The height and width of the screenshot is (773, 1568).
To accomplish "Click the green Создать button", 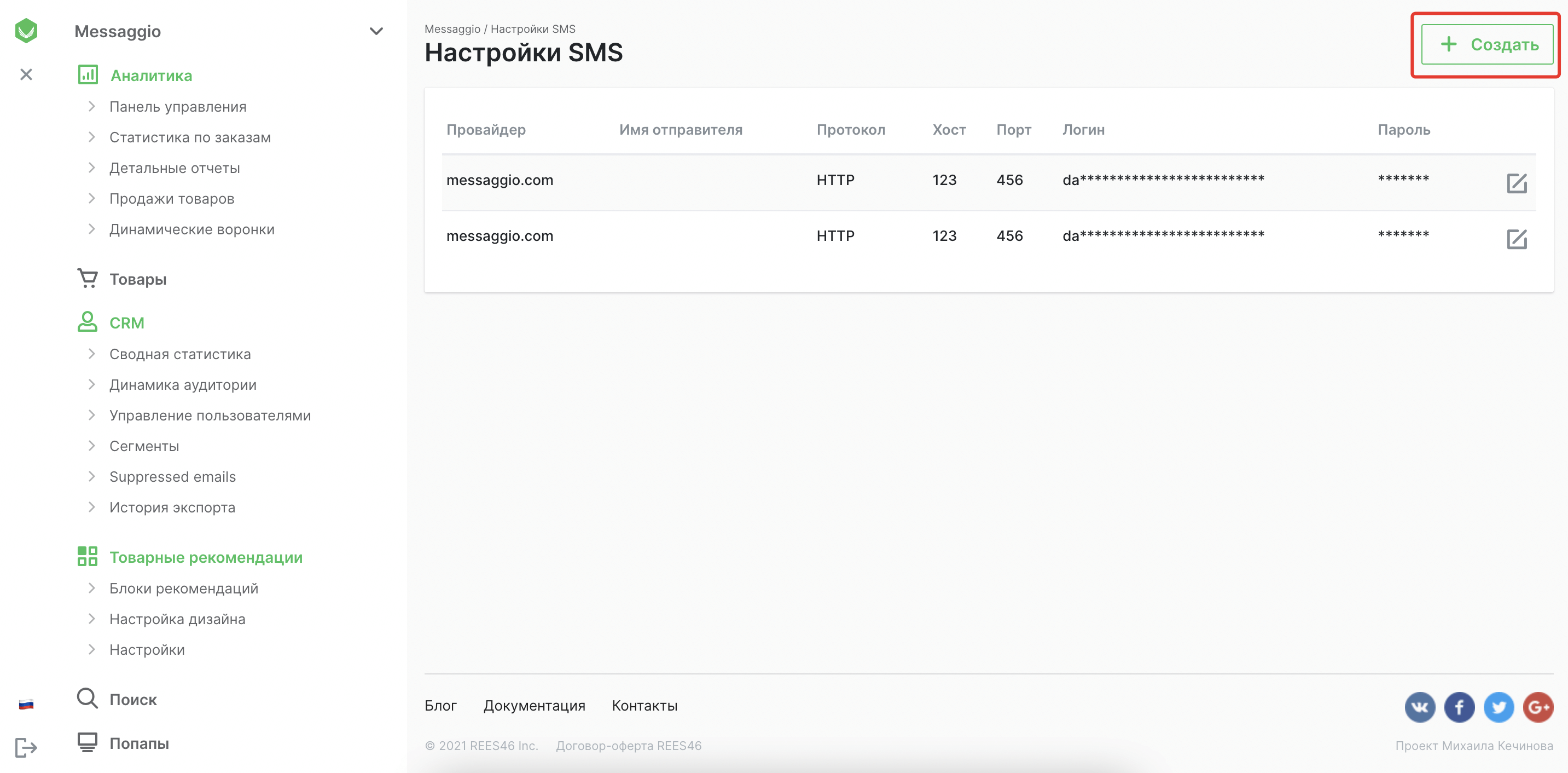I will pos(1487,43).
